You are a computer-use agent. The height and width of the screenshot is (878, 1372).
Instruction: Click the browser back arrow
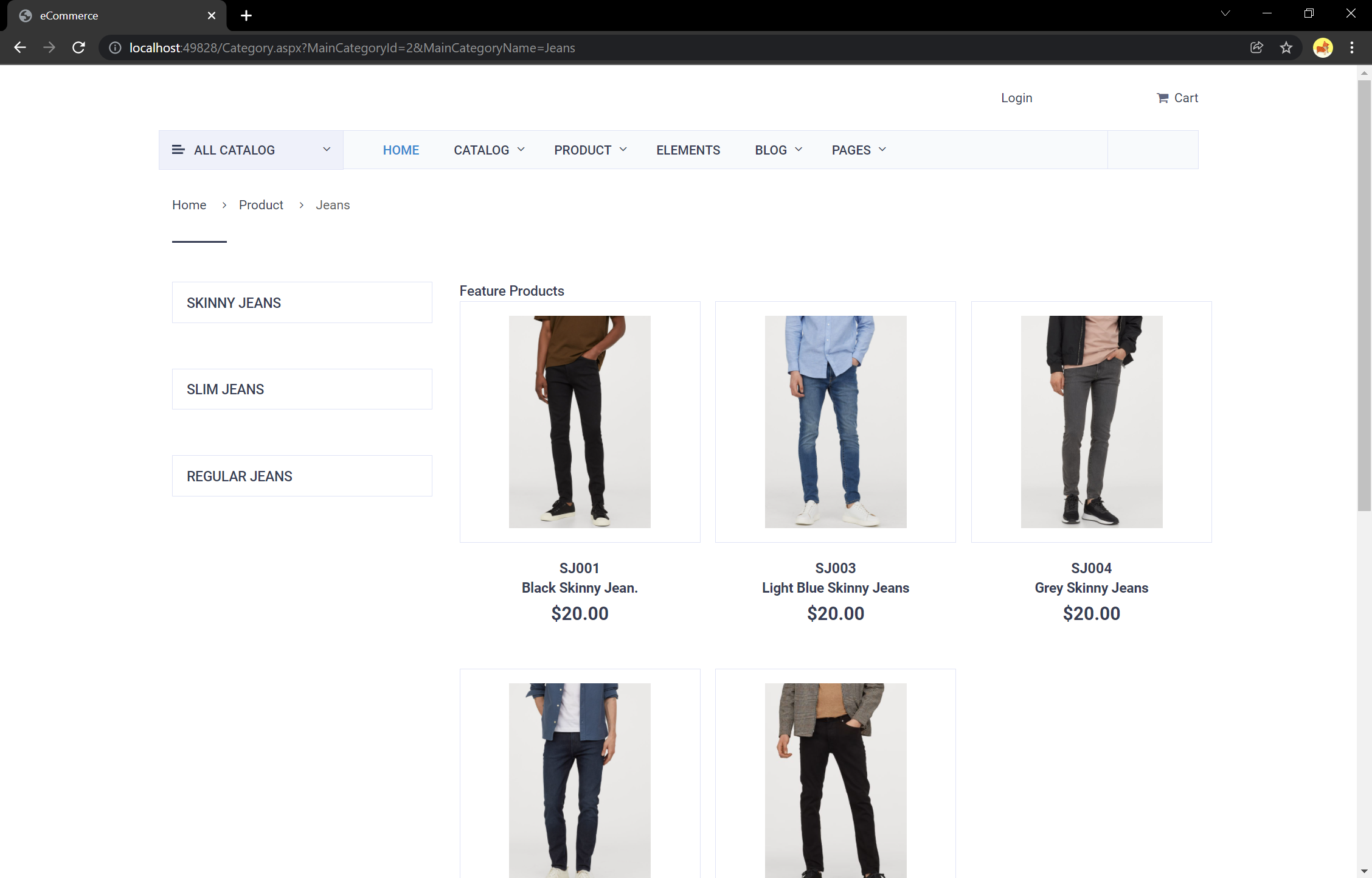(x=20, y=47)
